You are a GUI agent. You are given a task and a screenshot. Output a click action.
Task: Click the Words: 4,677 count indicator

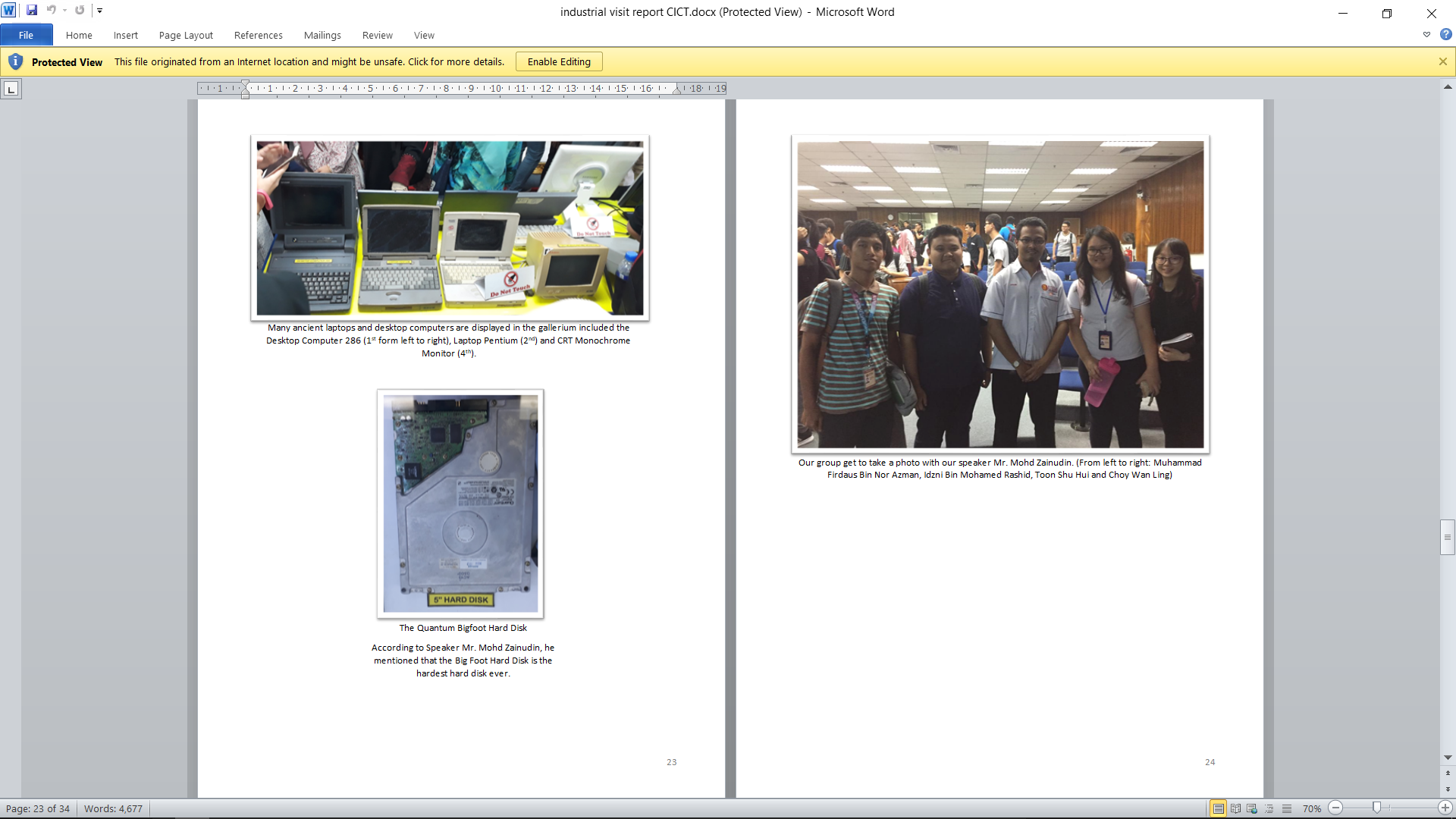tap(113, 808)
